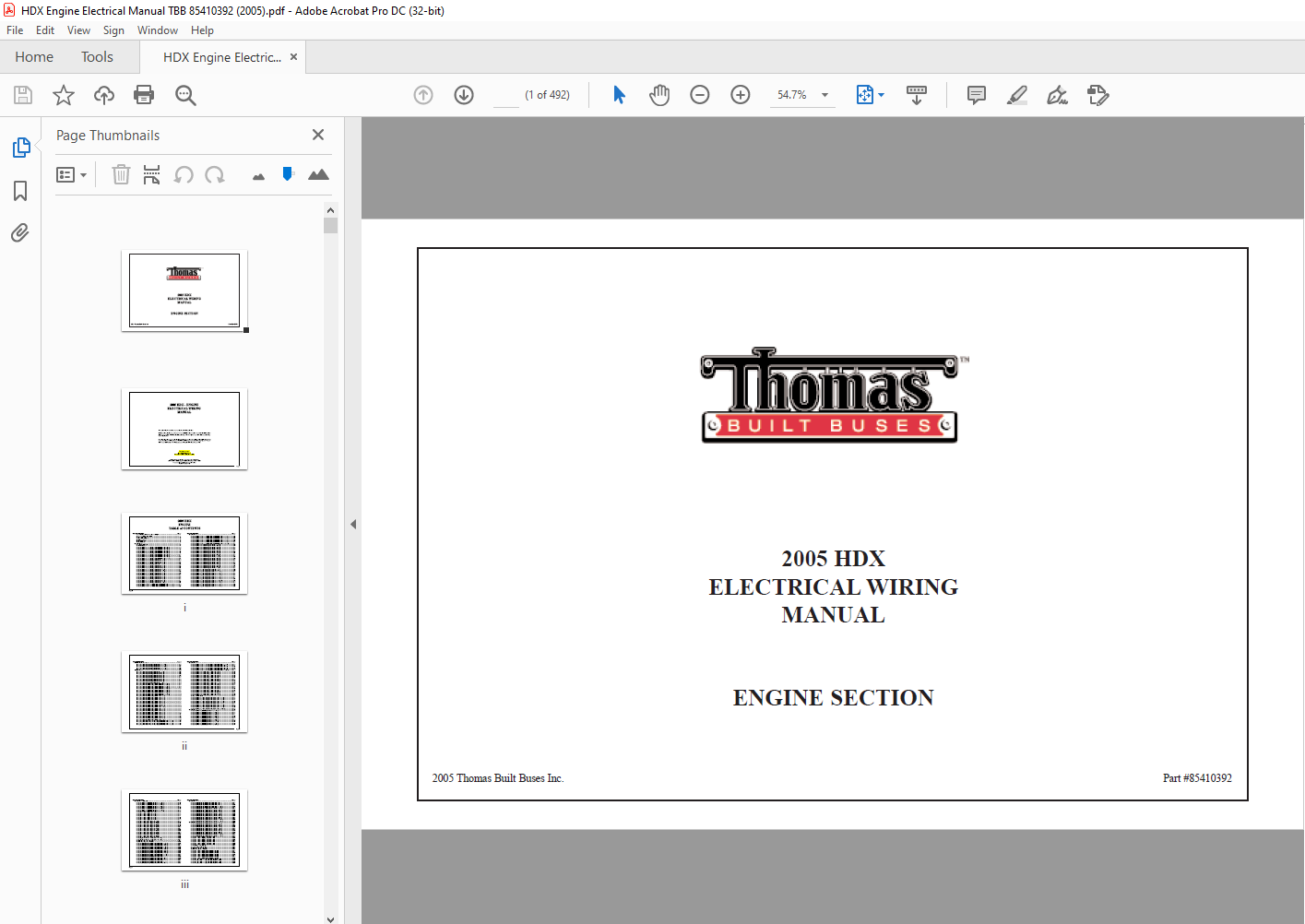Open the Bookmarks panel icon

(x=20, y=191)
